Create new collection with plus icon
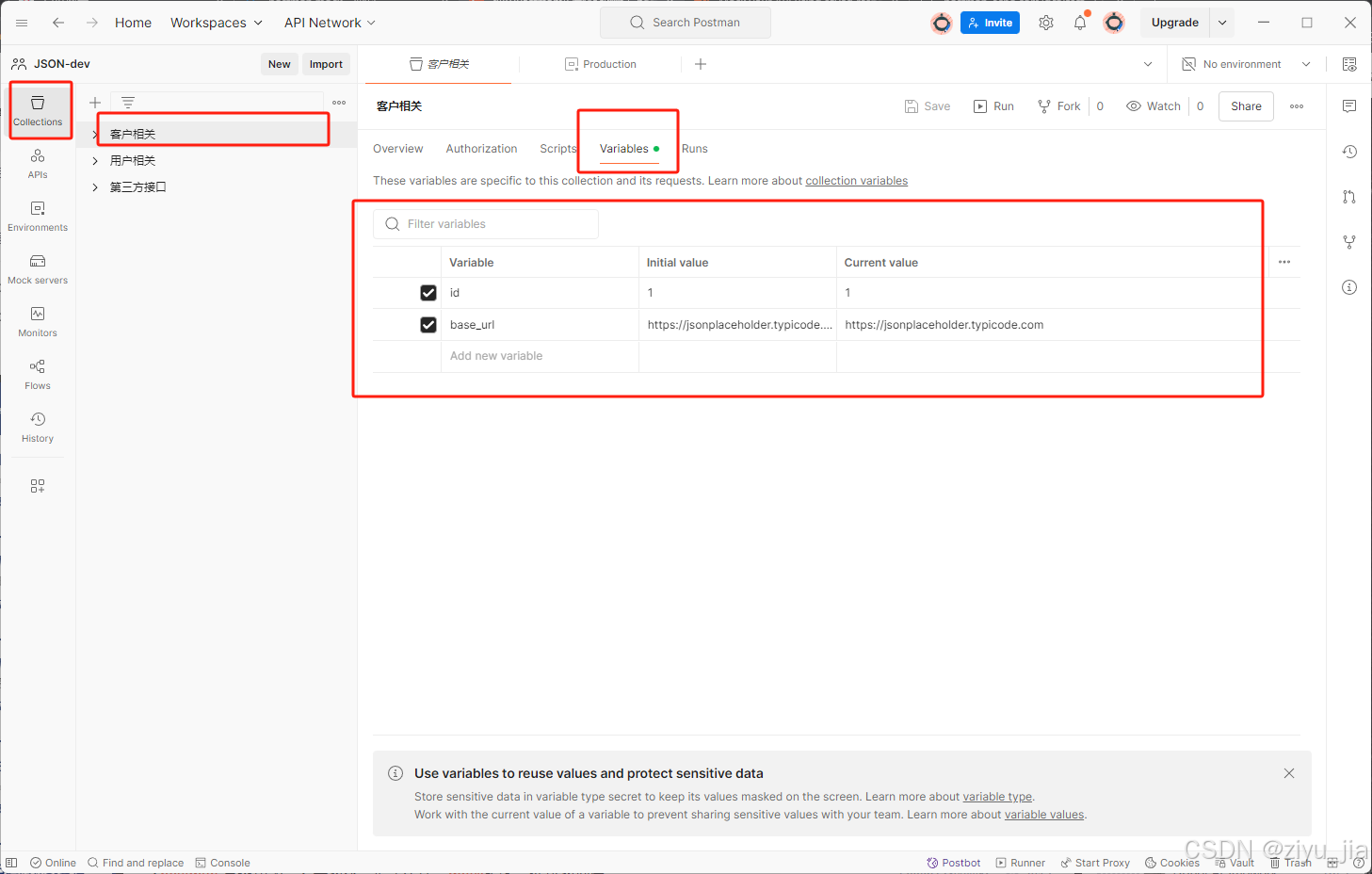Viewport: 1372px width, 874px height. (95, 102)
